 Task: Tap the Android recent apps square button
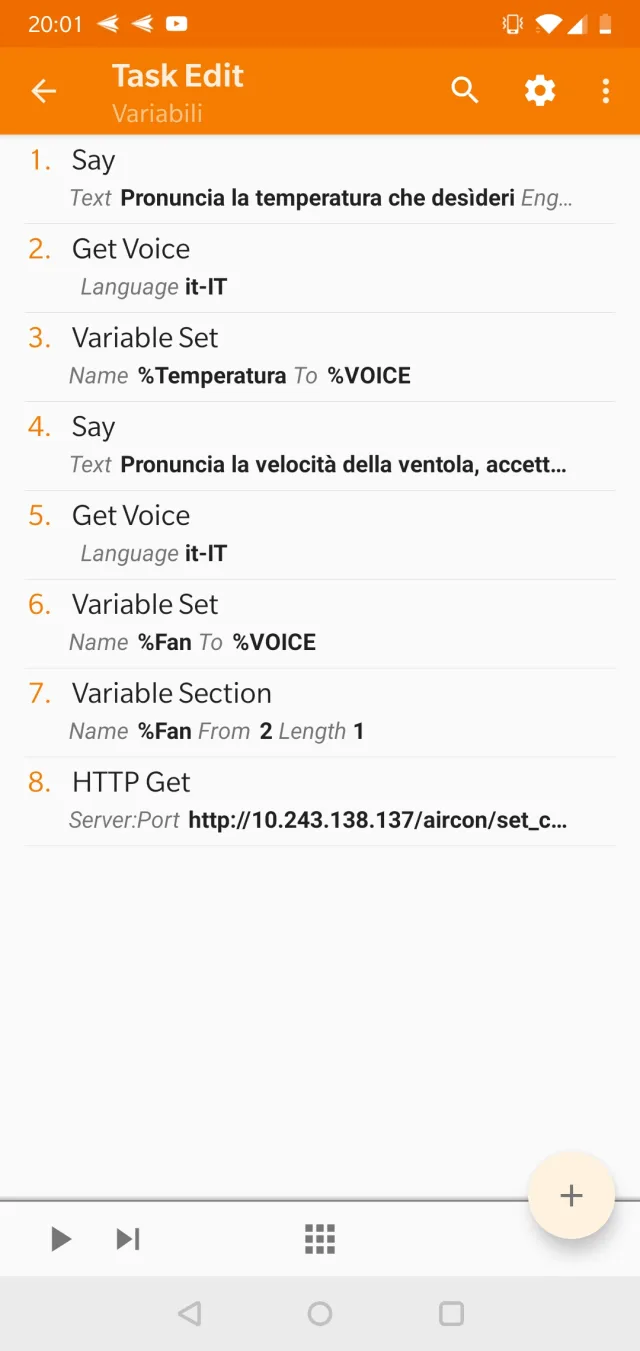click(450, 1314)
